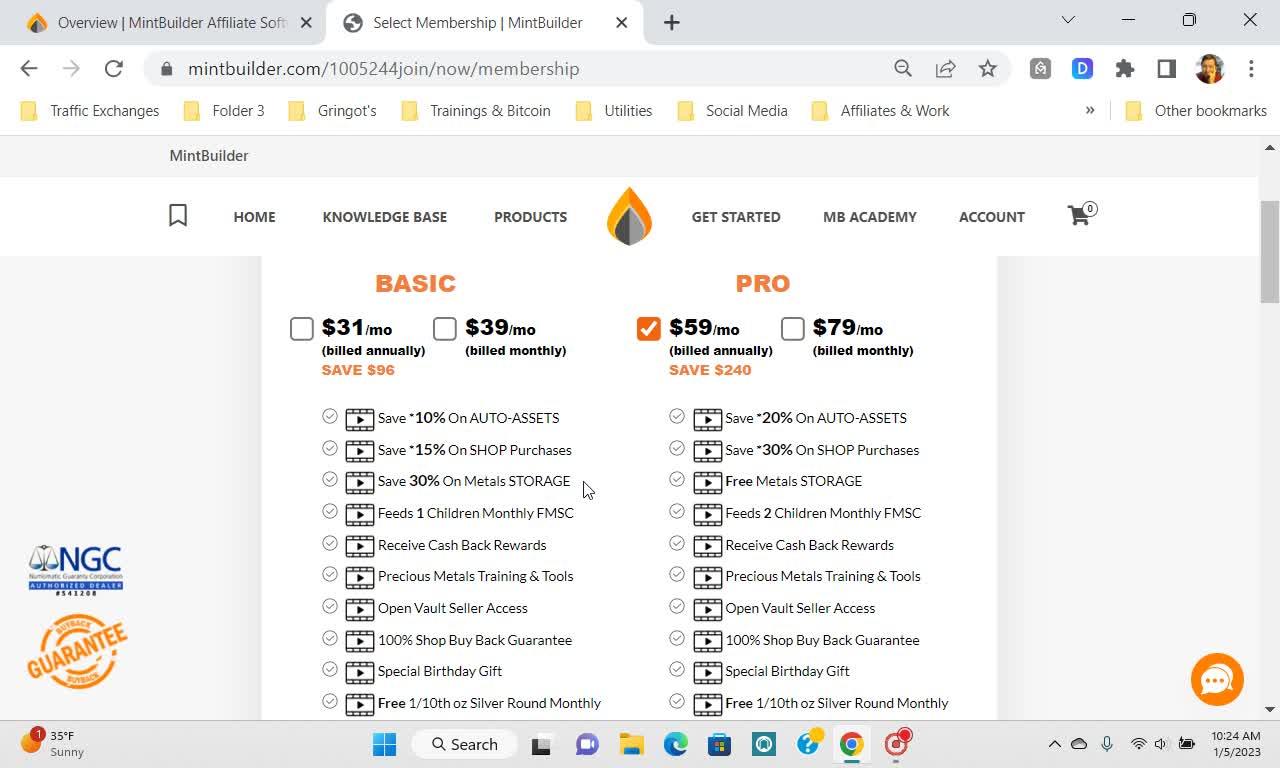
Task: Click the bookmark icon in site navigation
Action: (178, 216)
